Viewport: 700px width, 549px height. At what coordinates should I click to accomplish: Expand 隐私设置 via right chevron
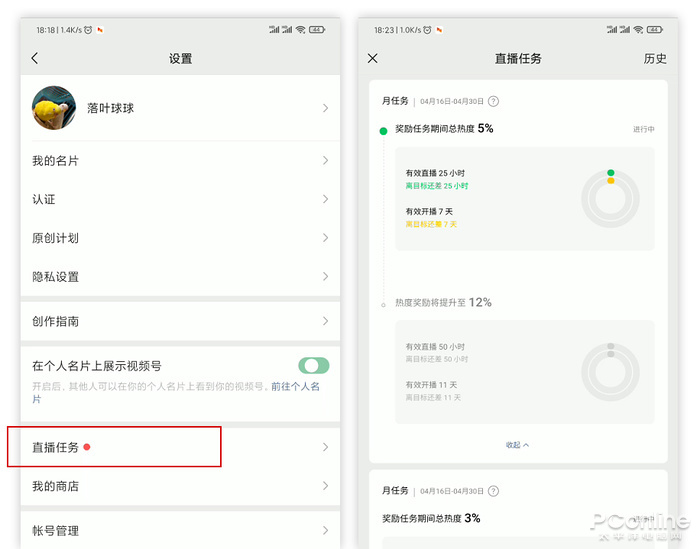pyautogui.click(x=325, y=276)
